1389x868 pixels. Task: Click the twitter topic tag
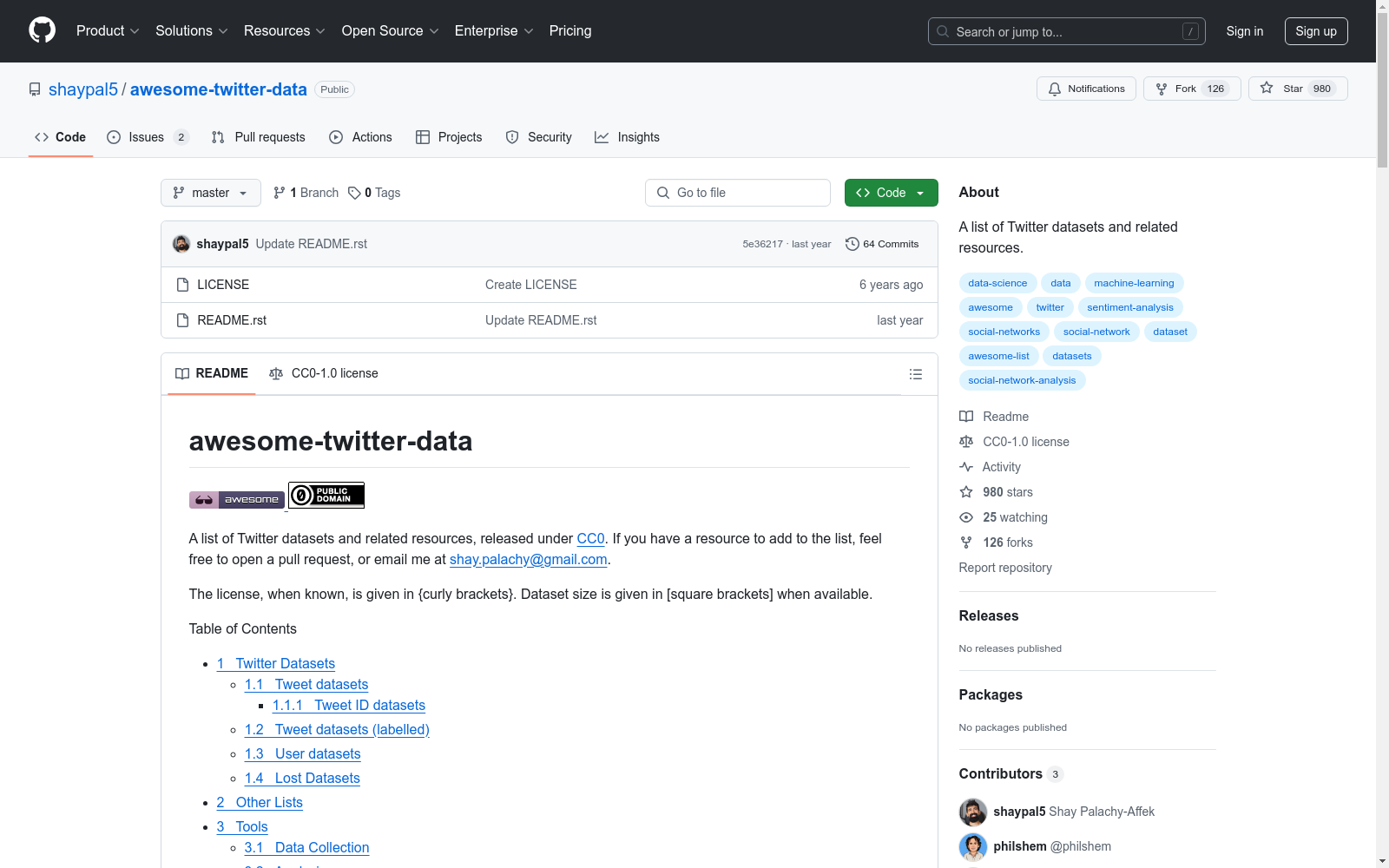(x=1050, y=307)
